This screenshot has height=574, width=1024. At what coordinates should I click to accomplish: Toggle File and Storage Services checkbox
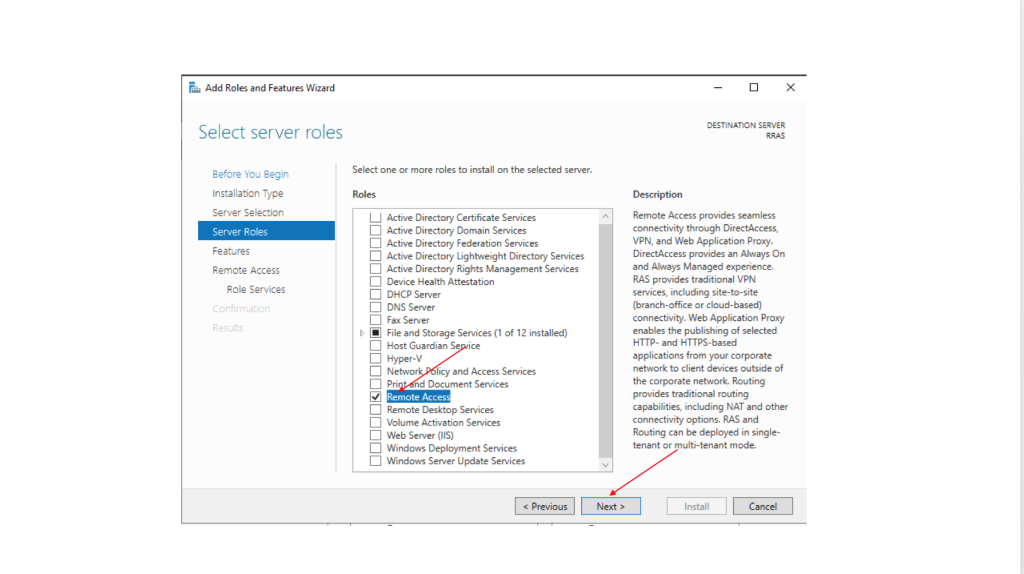[x=376, y=333]
